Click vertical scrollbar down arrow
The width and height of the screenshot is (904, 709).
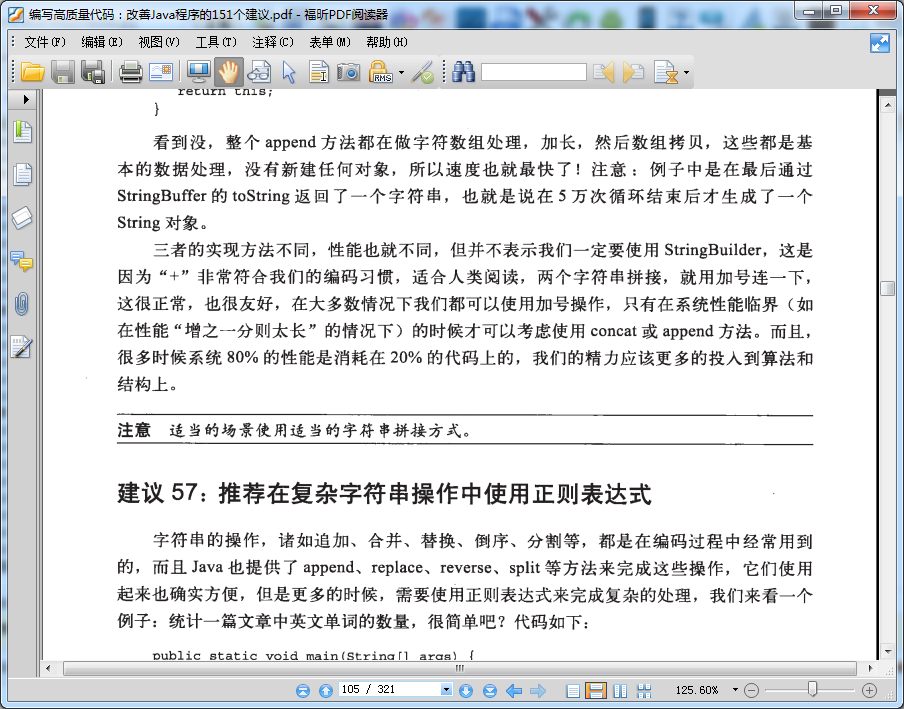pyautogui.click(x=887, y=651)
